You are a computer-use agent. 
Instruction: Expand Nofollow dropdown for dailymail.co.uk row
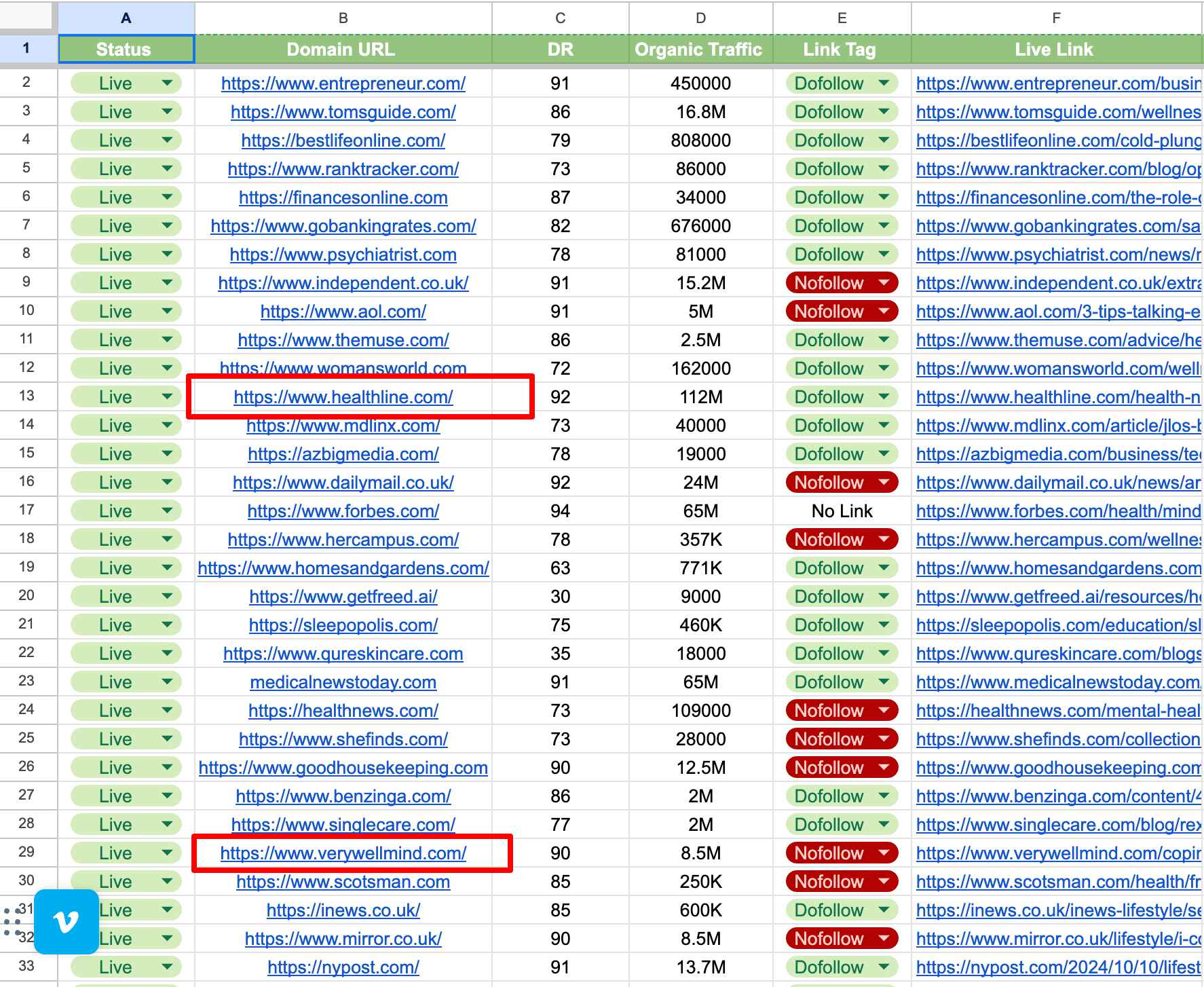pyautogui.click(x=884, y=483)
